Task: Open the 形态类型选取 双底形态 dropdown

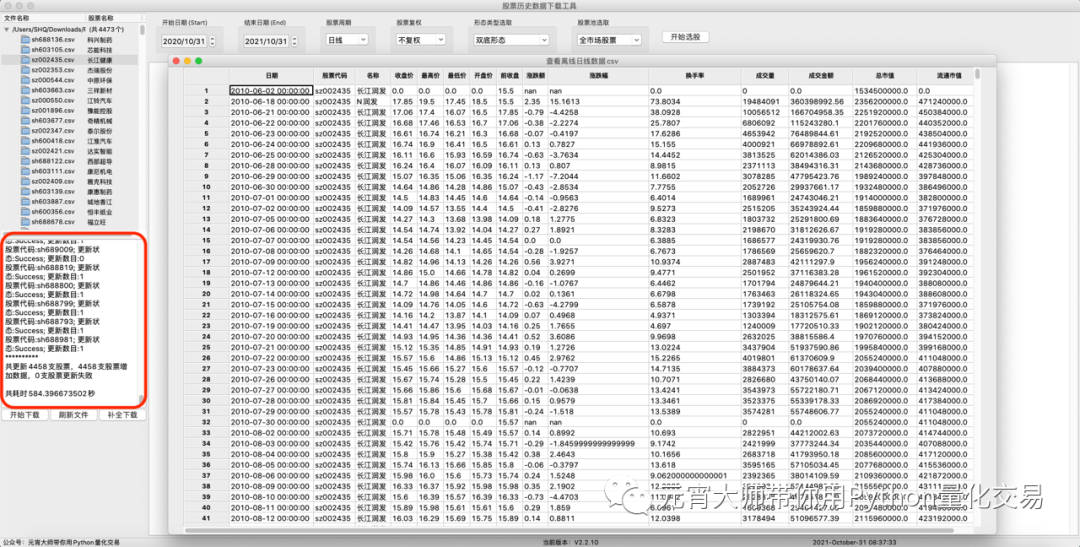Action: point(510,40)
